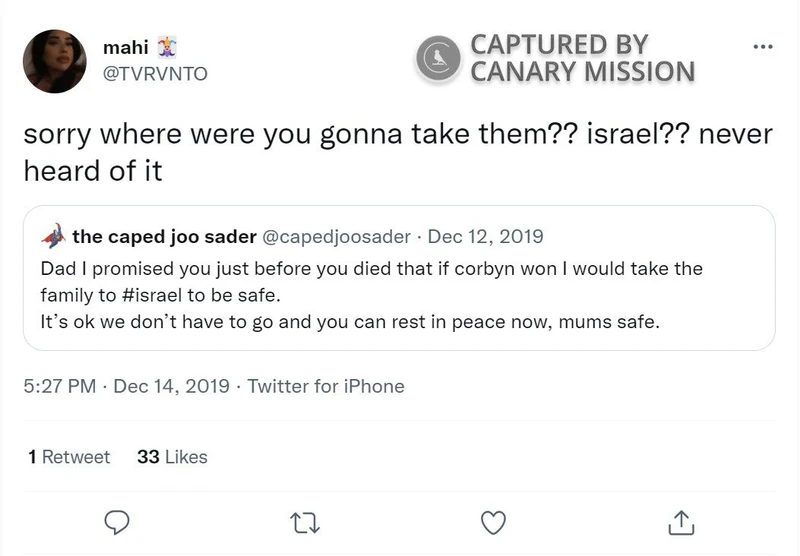The height and width of the screenshot is (556, 800).
Task: Click the display name "mahi"
Action: [x=124, y=47]
